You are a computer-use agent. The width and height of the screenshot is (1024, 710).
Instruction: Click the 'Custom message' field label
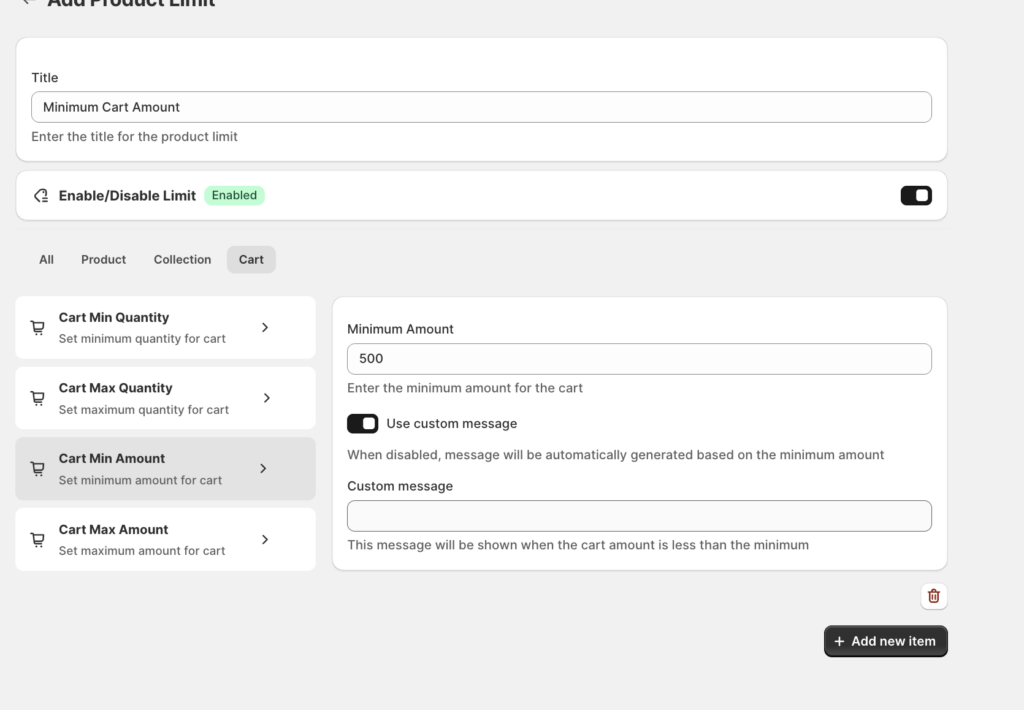click(x=400, y=486)
